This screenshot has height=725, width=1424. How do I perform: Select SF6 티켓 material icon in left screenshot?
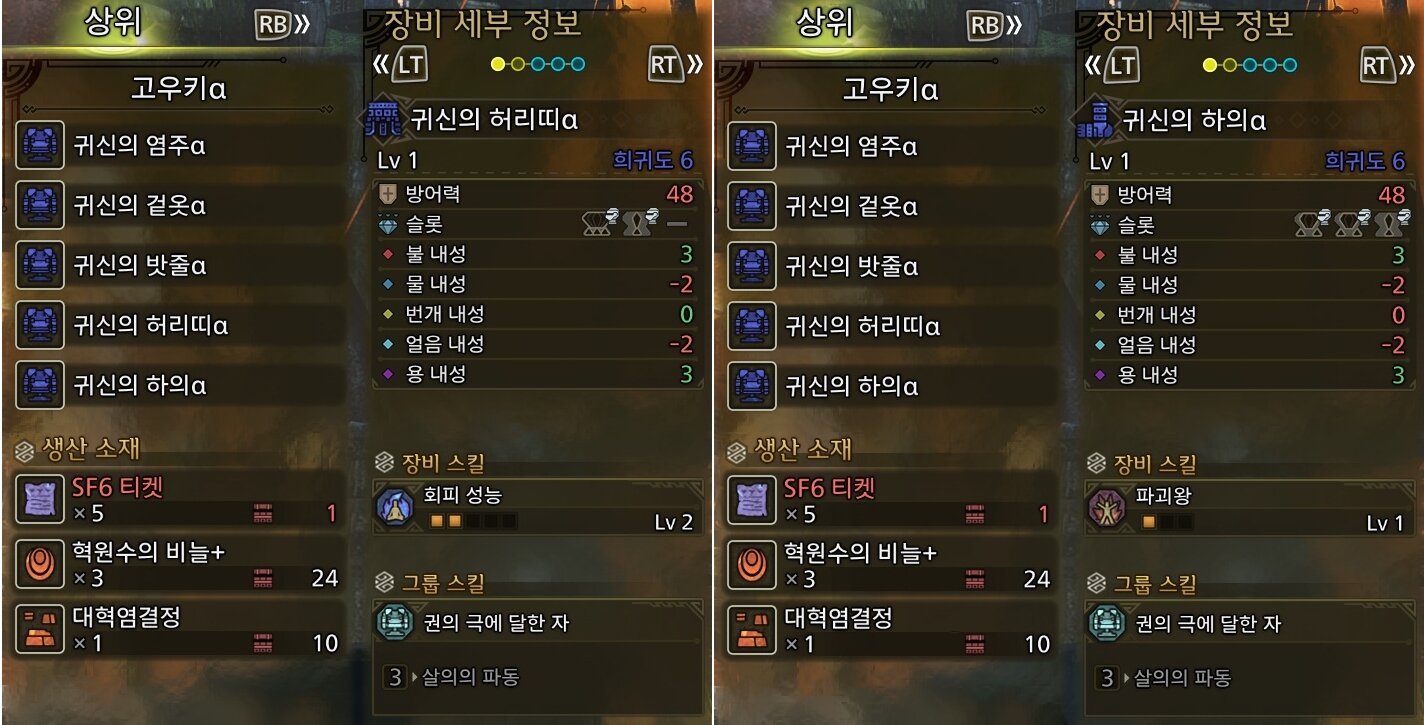click(40, 500)
